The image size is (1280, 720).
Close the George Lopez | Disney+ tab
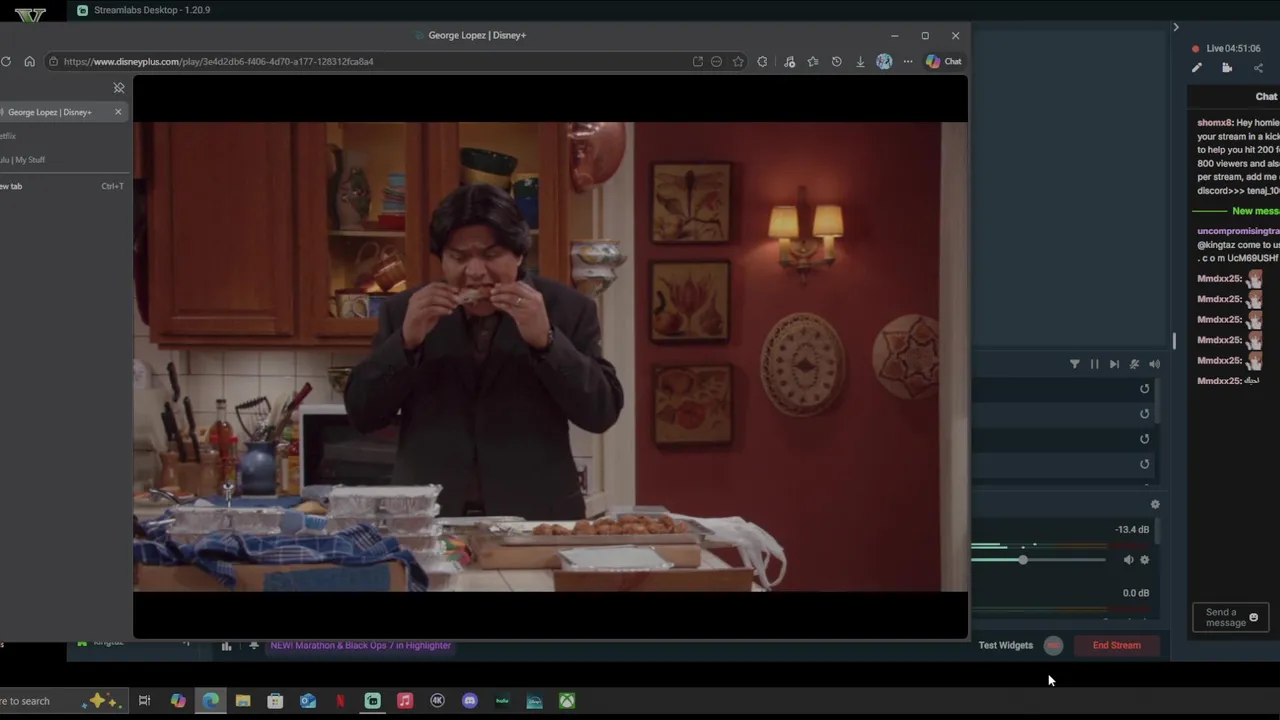118,112
